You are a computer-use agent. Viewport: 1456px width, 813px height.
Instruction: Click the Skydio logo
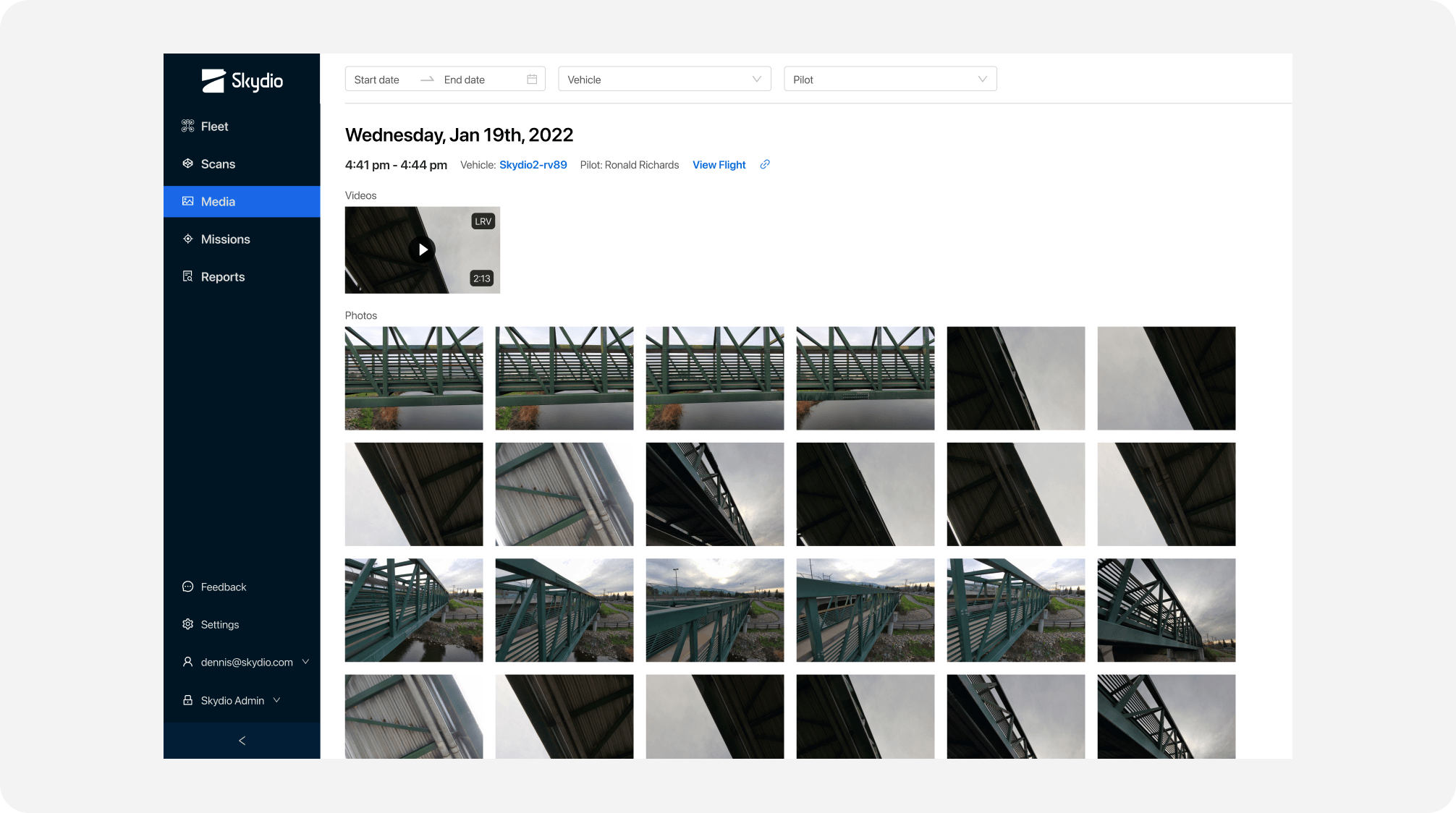click(x=242, y=81)
